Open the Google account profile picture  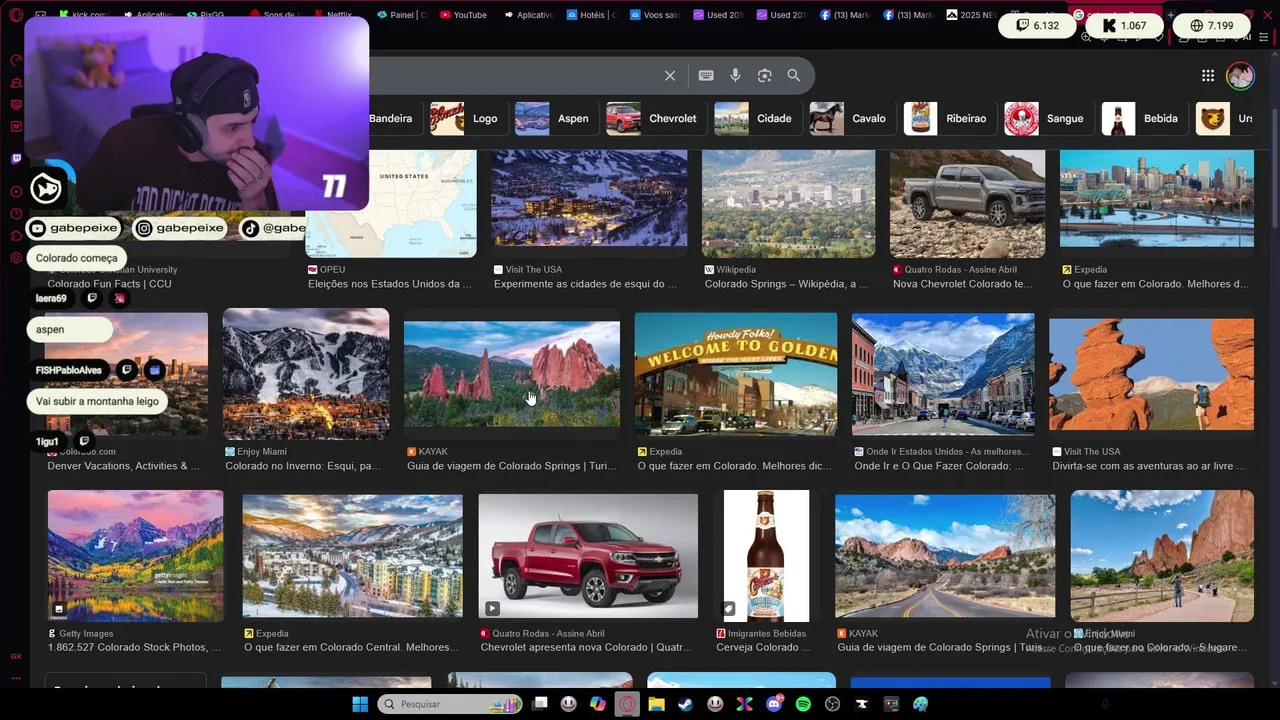point(1240,76)
